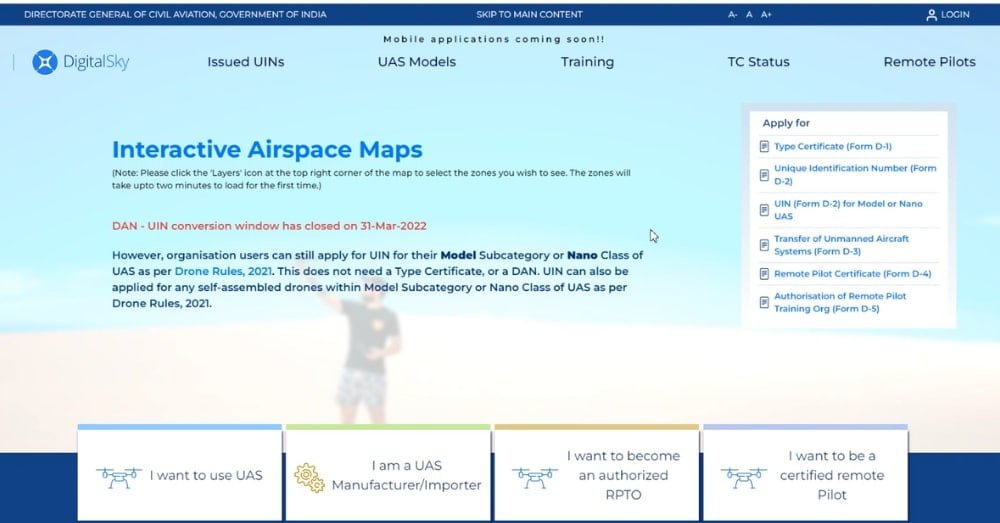Click the LOGIN link text
The width and height of the screenshot is (1000, 523).
tap(955, 14)
